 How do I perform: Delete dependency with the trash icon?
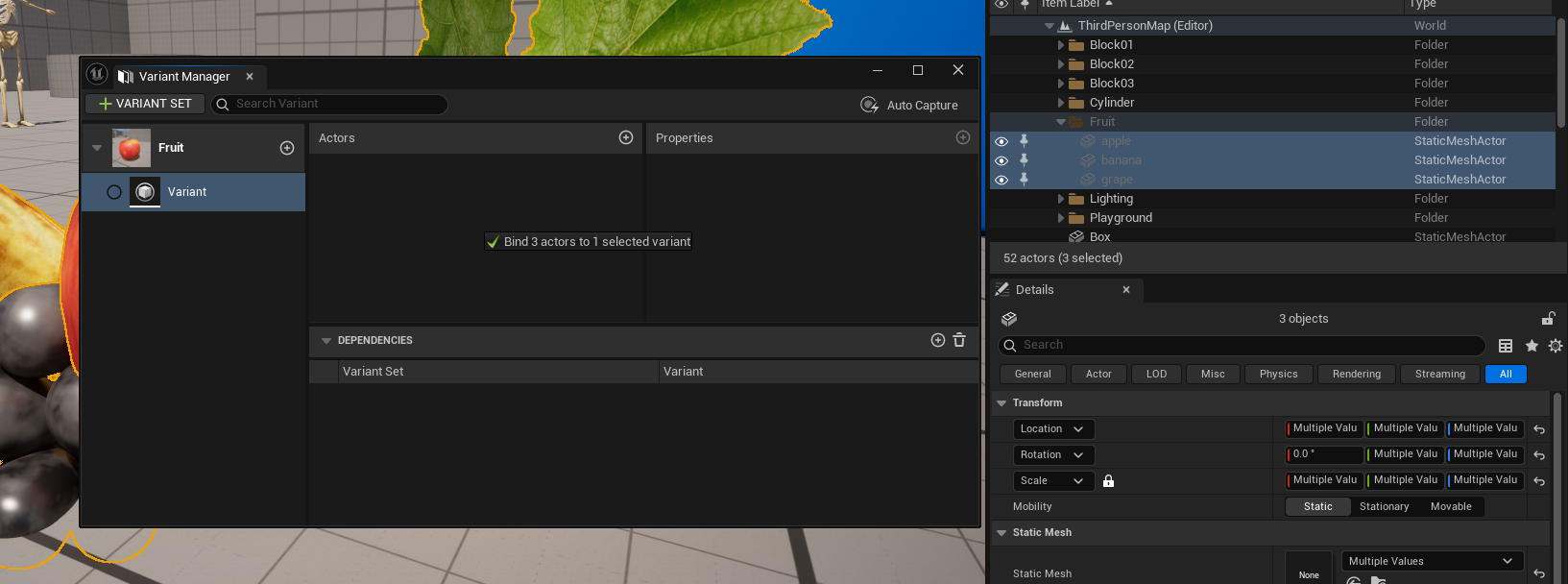959,340
